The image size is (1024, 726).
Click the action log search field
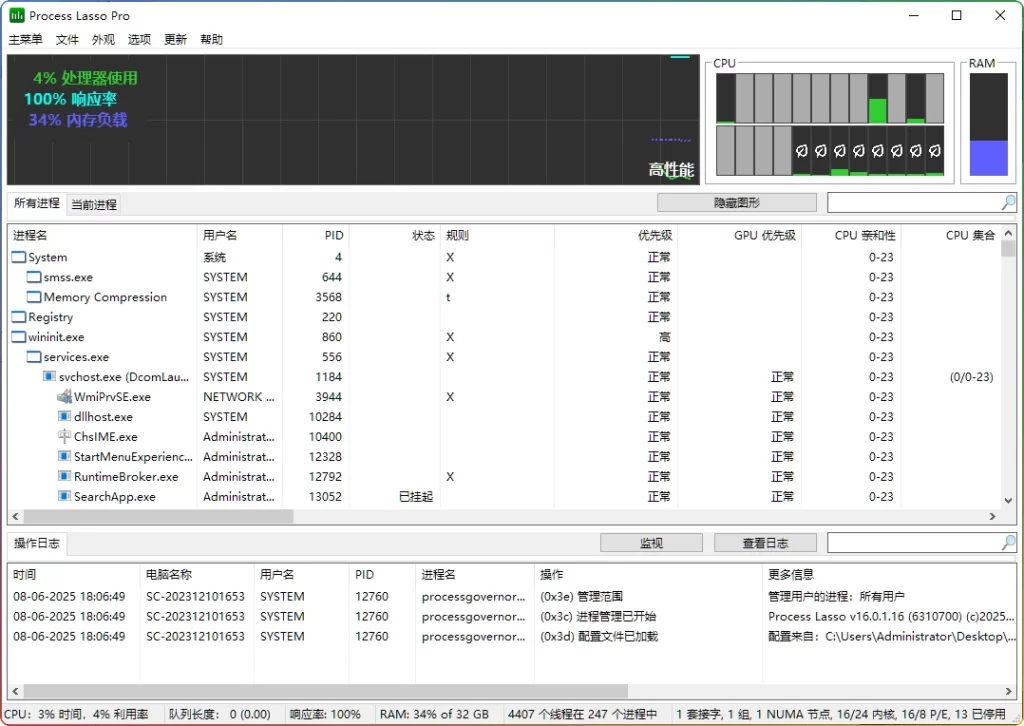[914, 543]
